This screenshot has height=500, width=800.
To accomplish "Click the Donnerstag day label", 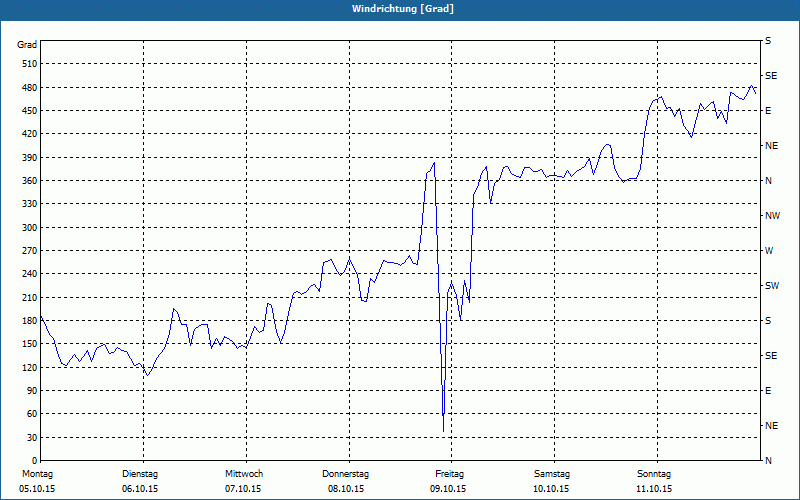I will point(345,474).
